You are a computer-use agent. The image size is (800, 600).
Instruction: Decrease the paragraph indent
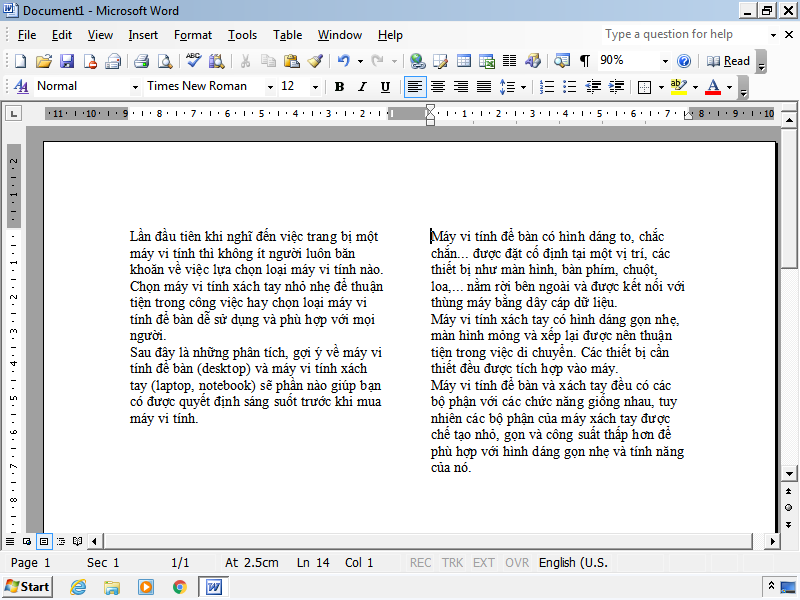coord(593,87)
